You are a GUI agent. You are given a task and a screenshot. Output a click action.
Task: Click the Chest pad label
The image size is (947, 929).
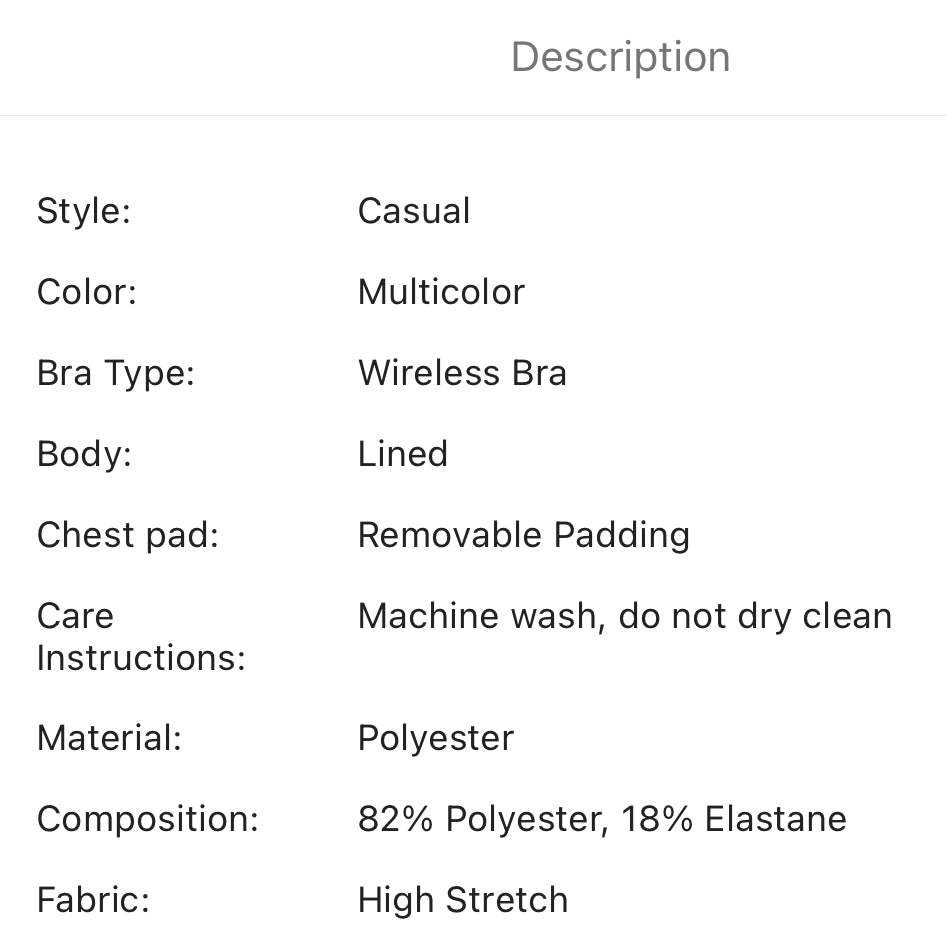[128, 535]
